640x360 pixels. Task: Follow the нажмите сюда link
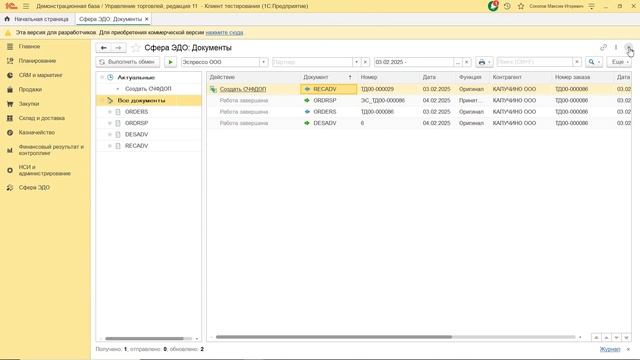[x=224, y=33]
